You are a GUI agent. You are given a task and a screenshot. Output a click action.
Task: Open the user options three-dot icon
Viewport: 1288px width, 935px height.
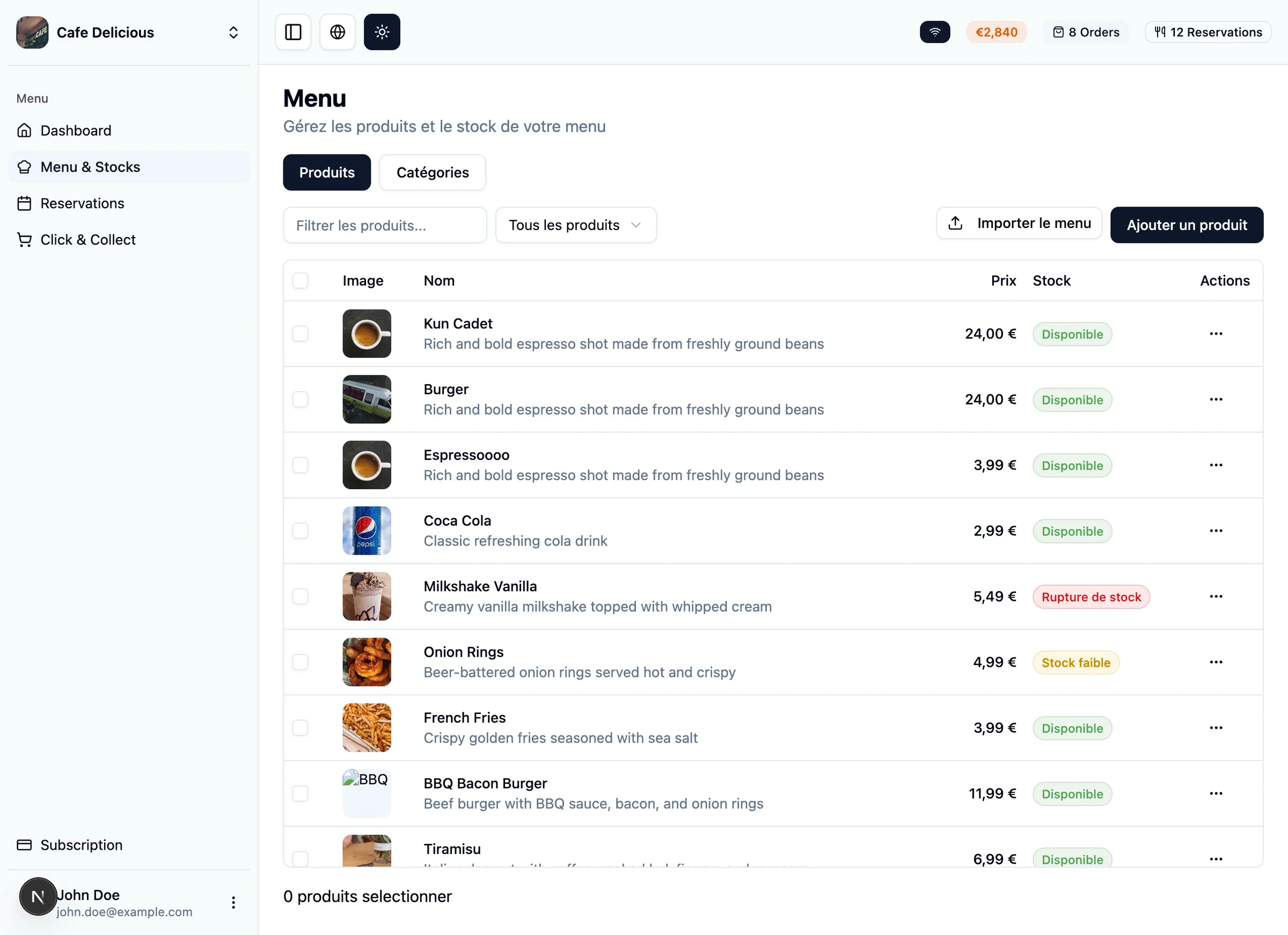pyautogui.click(x=233, y=902)
